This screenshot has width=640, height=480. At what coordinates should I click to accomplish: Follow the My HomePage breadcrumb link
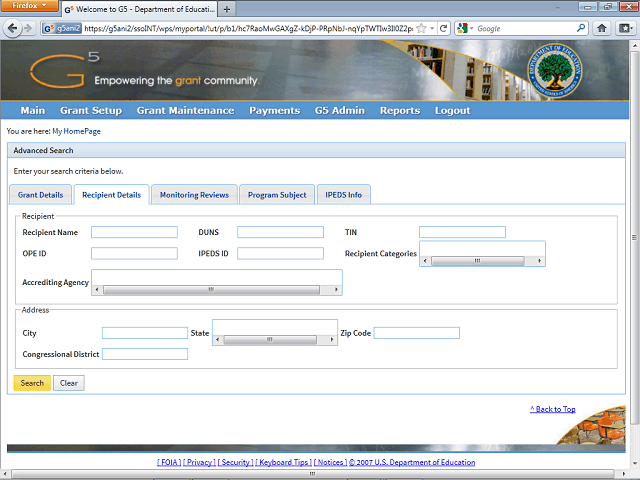(x=76, y=131)
